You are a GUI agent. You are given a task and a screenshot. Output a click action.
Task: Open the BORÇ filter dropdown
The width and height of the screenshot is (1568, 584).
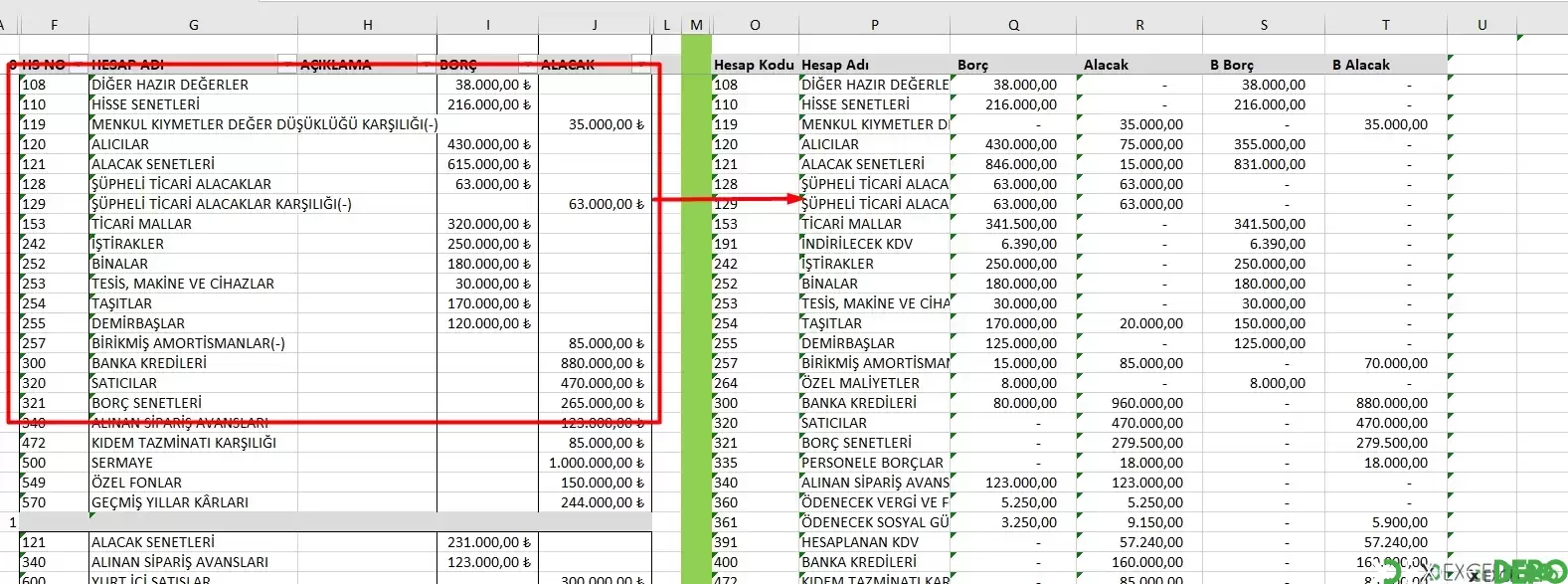pyautogui.click(x=528, y=65)
